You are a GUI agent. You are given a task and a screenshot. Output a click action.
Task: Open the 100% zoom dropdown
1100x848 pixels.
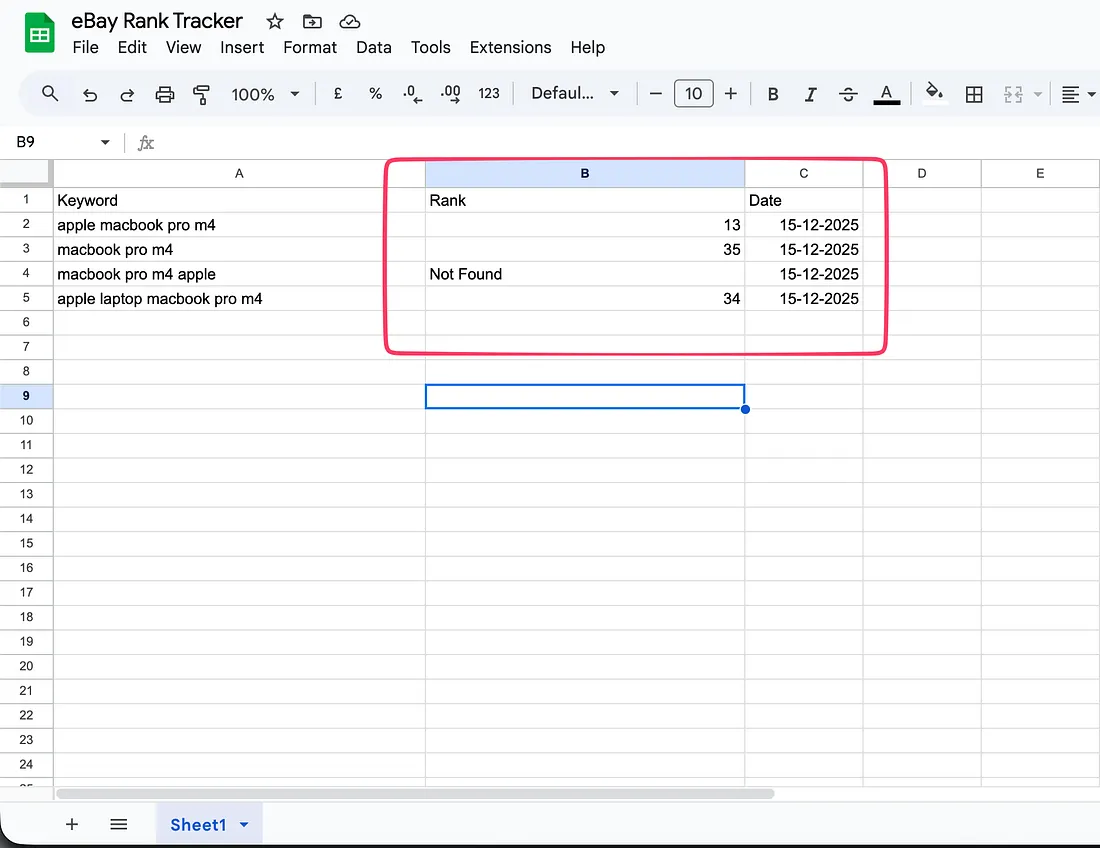click(265, 94)
